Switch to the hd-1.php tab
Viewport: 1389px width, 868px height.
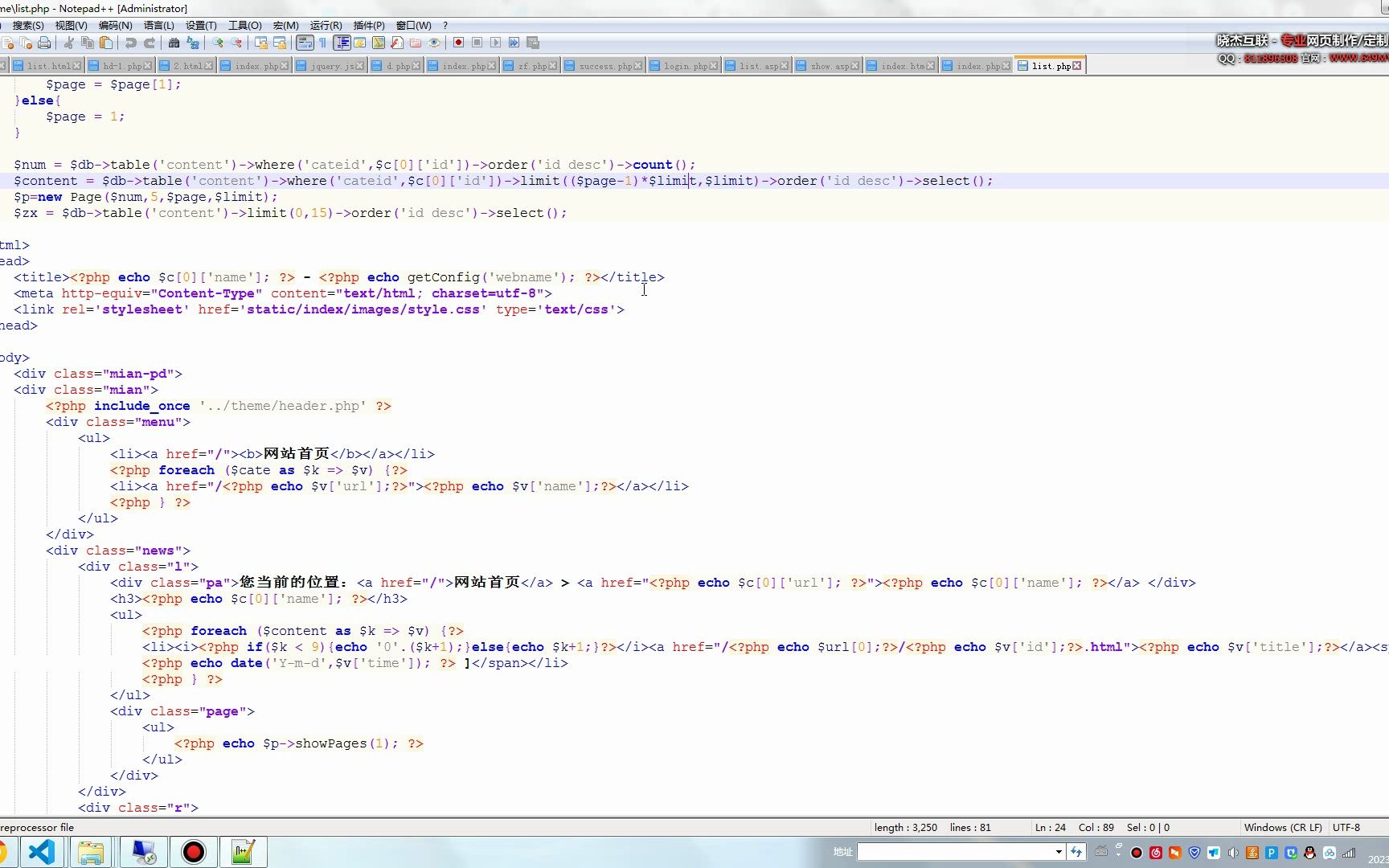tap(120, 66)
